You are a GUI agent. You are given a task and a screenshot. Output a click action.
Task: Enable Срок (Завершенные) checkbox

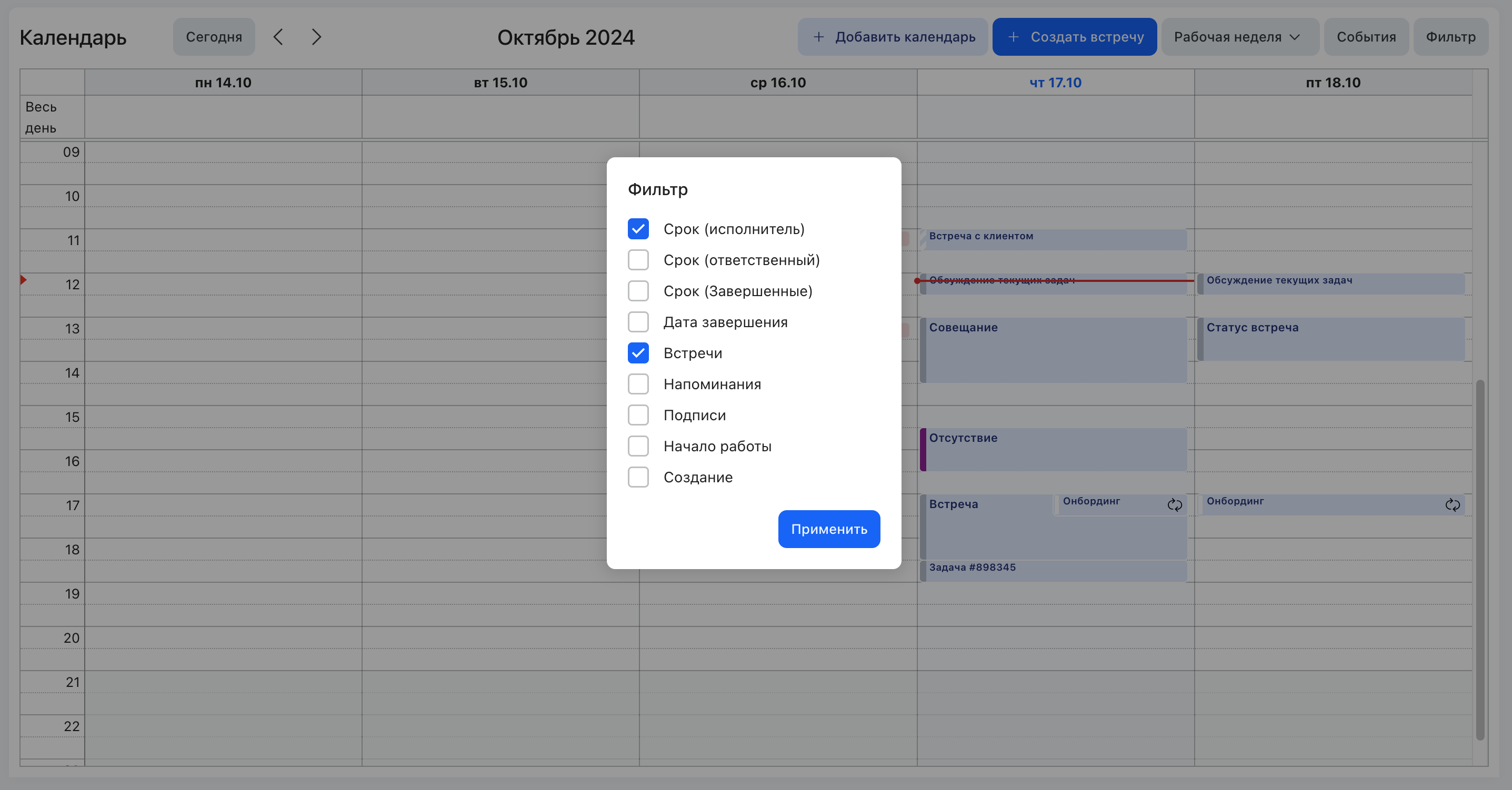[x=638, y=291]
